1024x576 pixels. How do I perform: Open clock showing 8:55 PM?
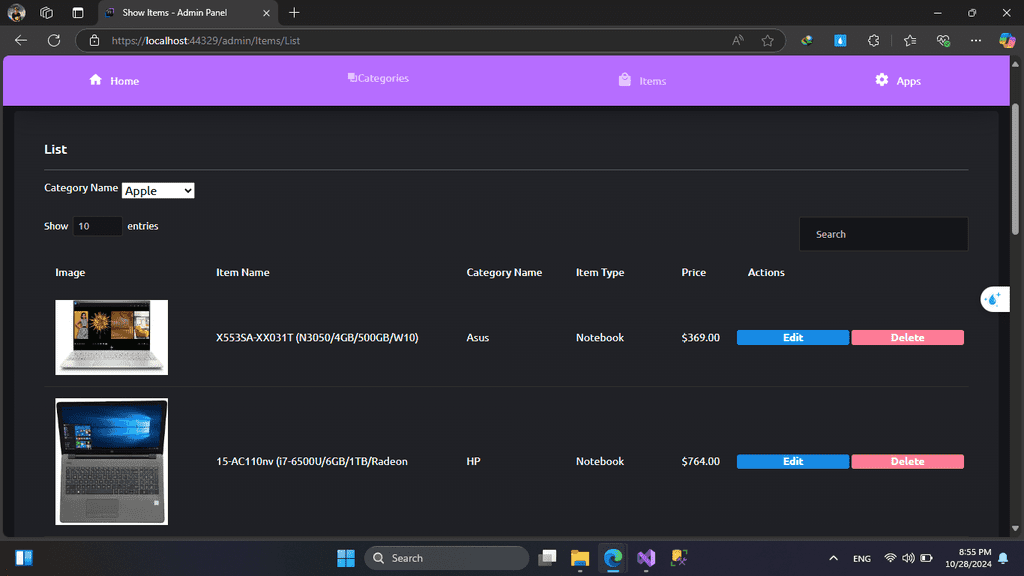[968, 558]
